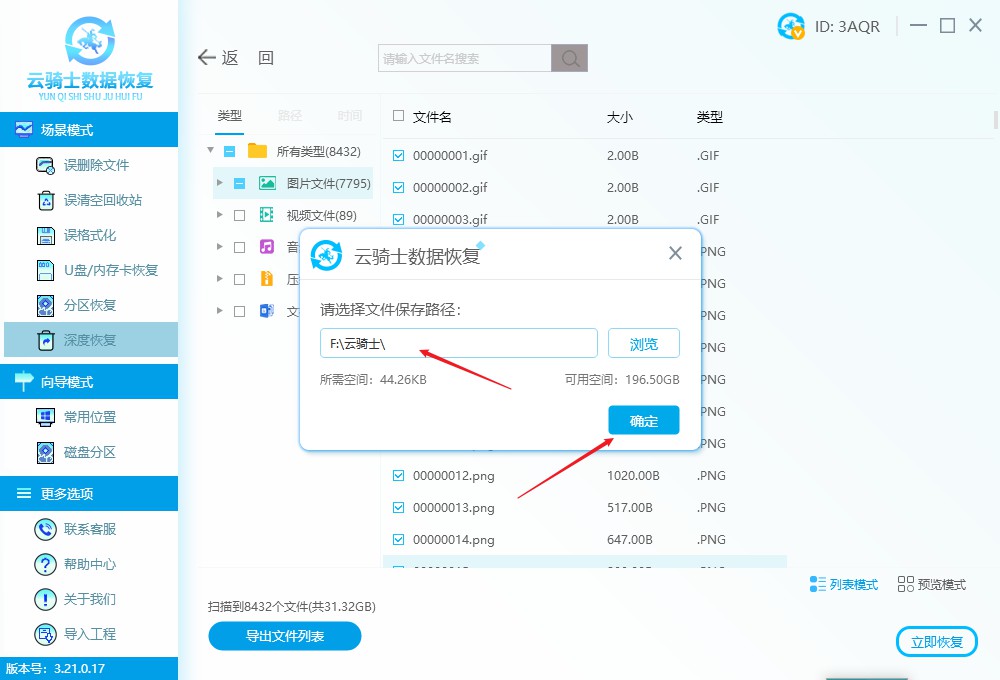Screen dimensions: 1000x680
Task: Click the 联系客服 phone icon
Action: [45, 529]
